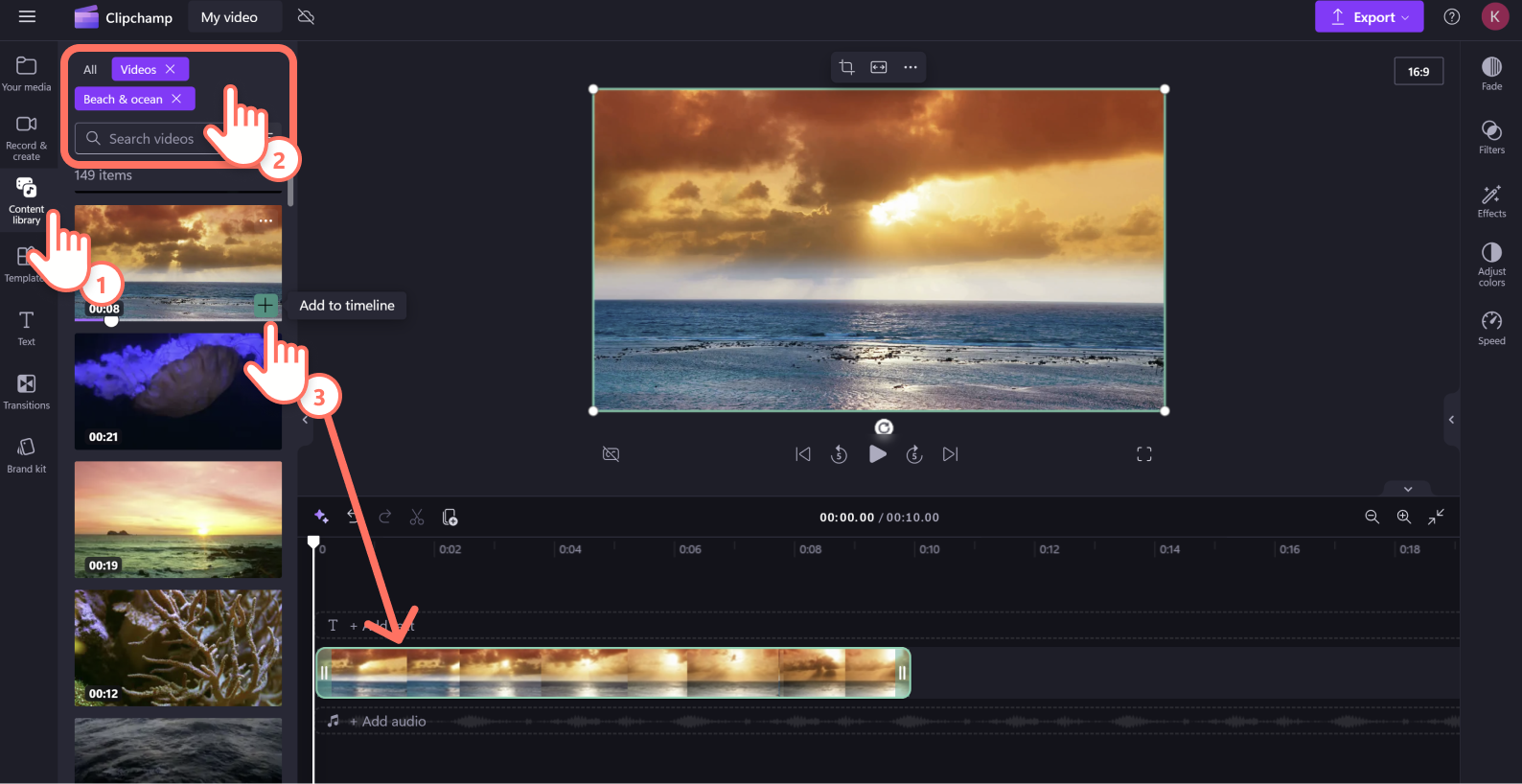Open Your media panel
Image resolution: width=1522 pixels, height=784 pixels.
(27, 74)
